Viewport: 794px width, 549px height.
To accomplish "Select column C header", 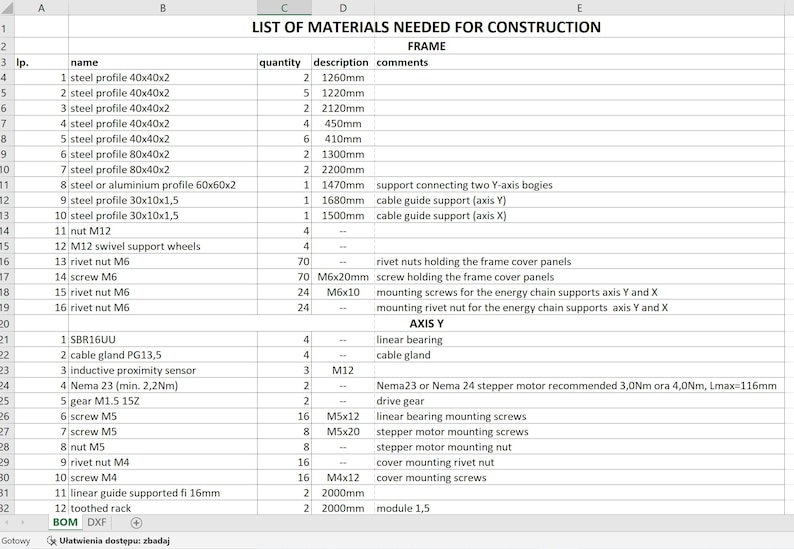I will pyautogui.click(x=284, y=8).
